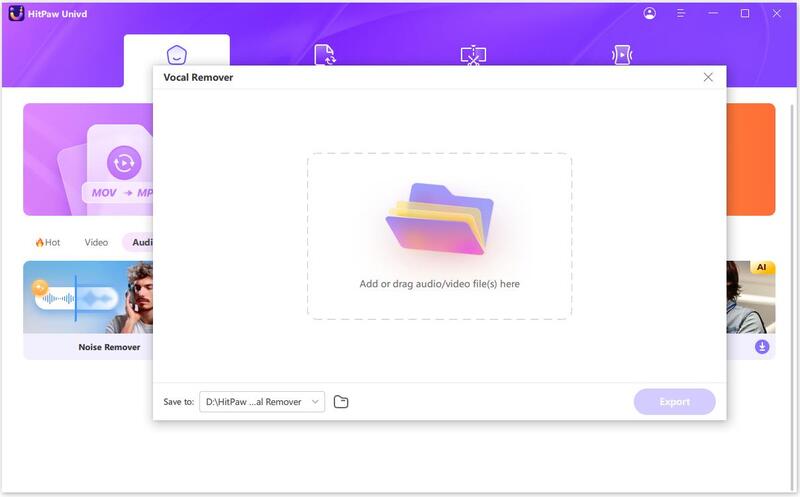Click the Noise Remover label
The image size is (800, 497).
pos(109,347)
